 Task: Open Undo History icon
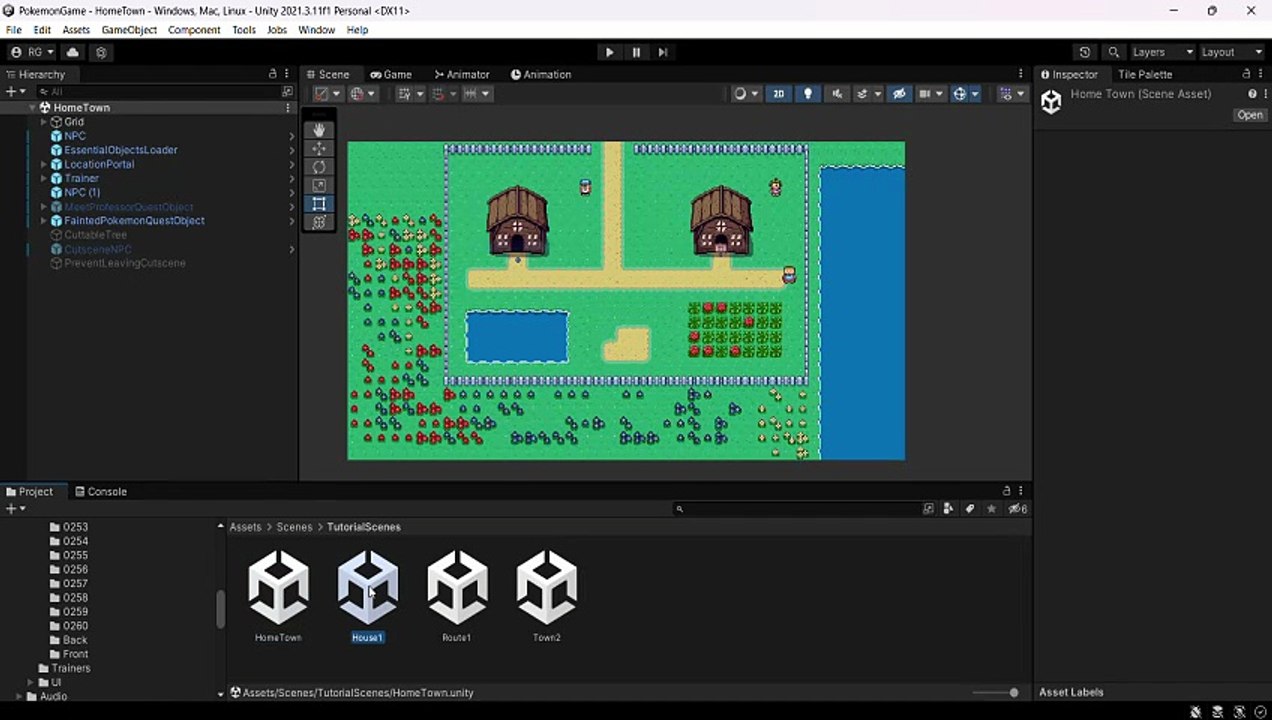(x=1085, y=52)
